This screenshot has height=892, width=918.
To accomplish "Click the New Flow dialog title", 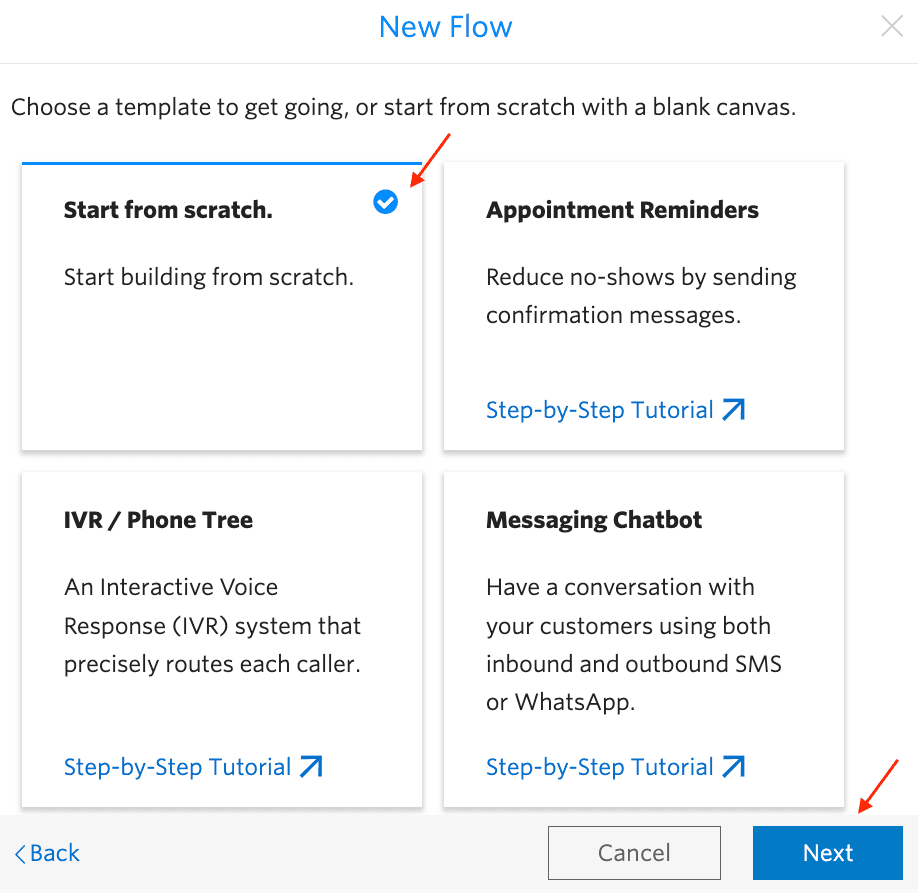I will [445, 27].
